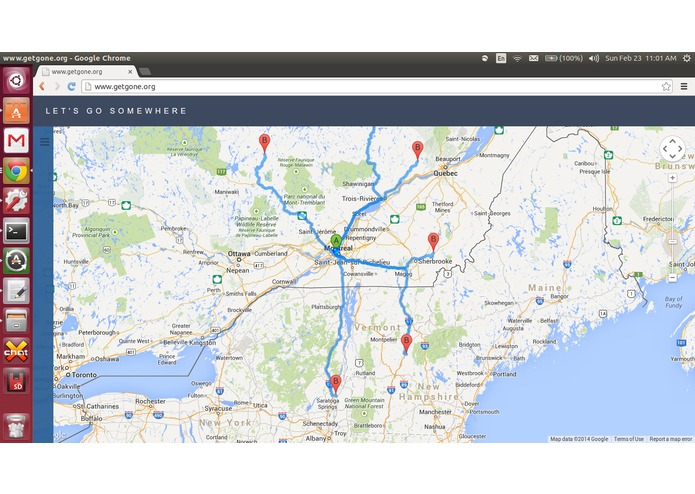Click the Map data ©2014 Google text
The image size is (695, 494).
[579, 439]
